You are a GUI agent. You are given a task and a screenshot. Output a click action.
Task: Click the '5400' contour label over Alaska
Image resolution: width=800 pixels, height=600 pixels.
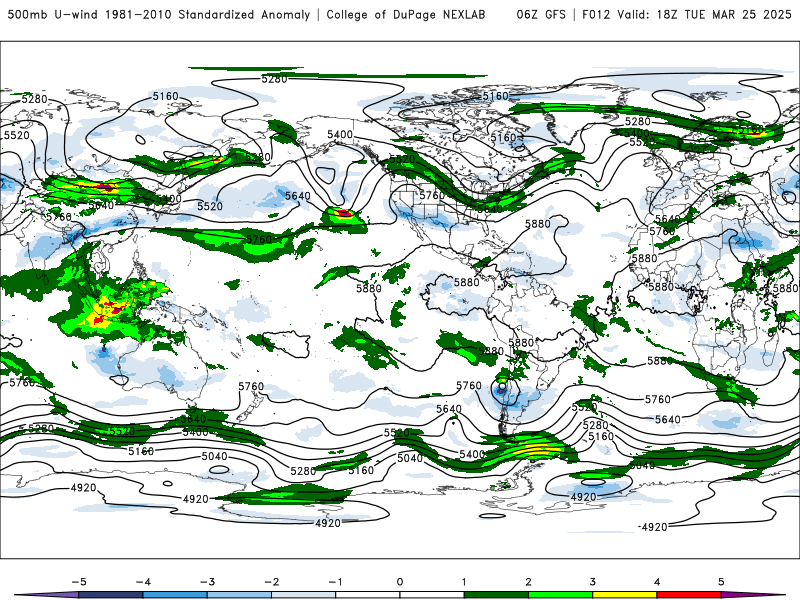click(x=340, y=134)
